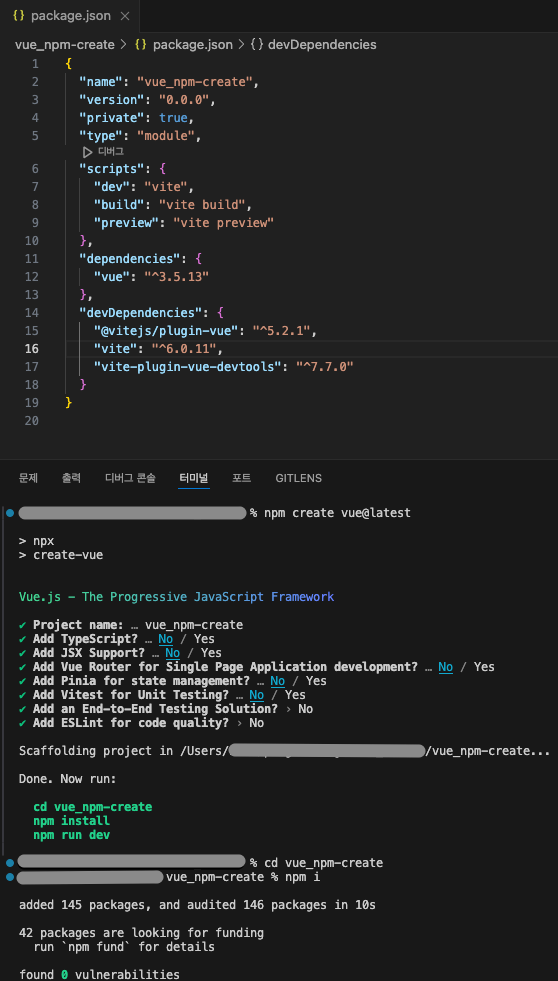This screenshot has height=981, width=558.
Task: Click the underlined No for Vitest
Action: pos(256,694)
